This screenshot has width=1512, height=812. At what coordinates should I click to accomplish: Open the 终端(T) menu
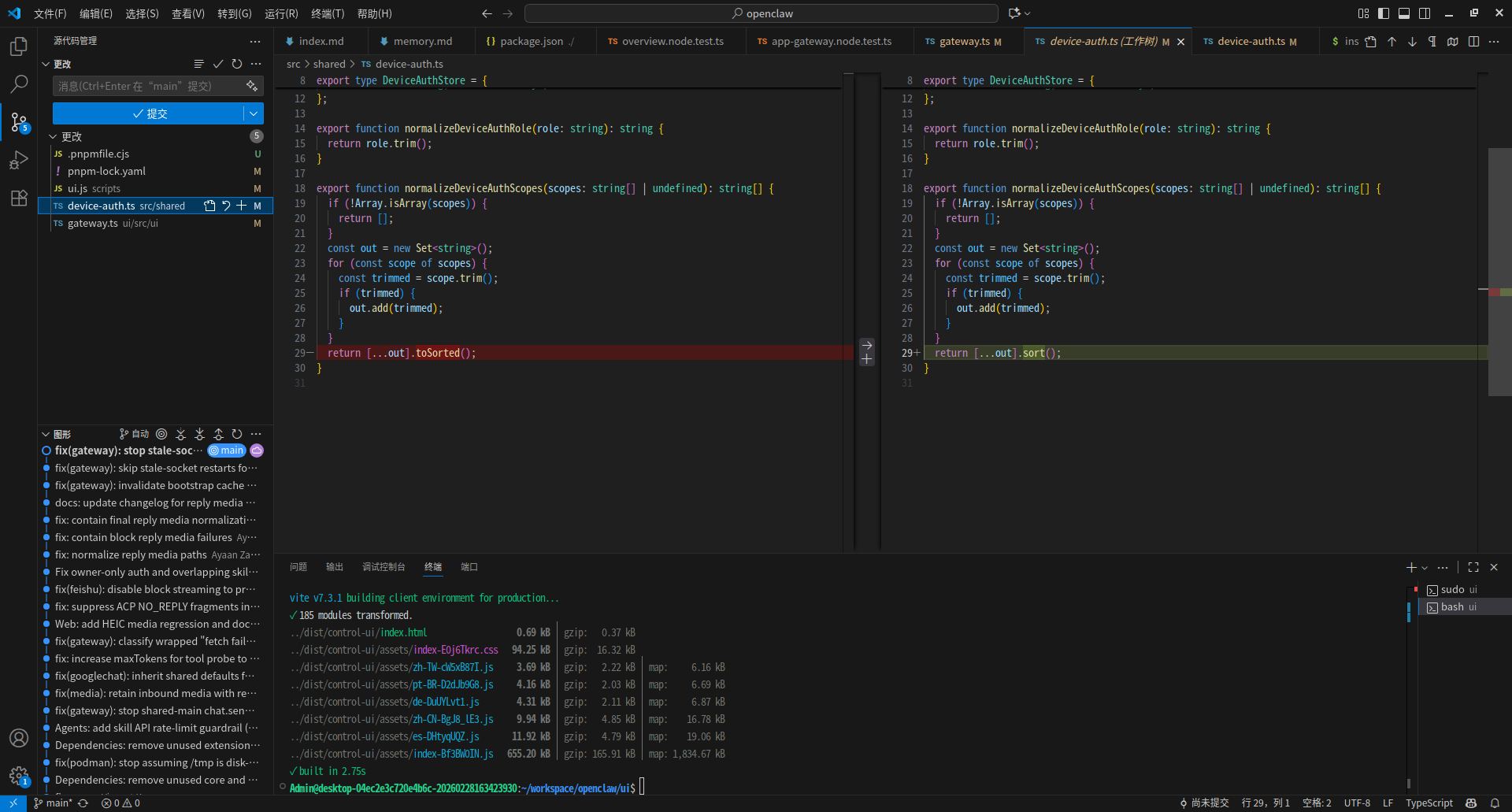328,13
